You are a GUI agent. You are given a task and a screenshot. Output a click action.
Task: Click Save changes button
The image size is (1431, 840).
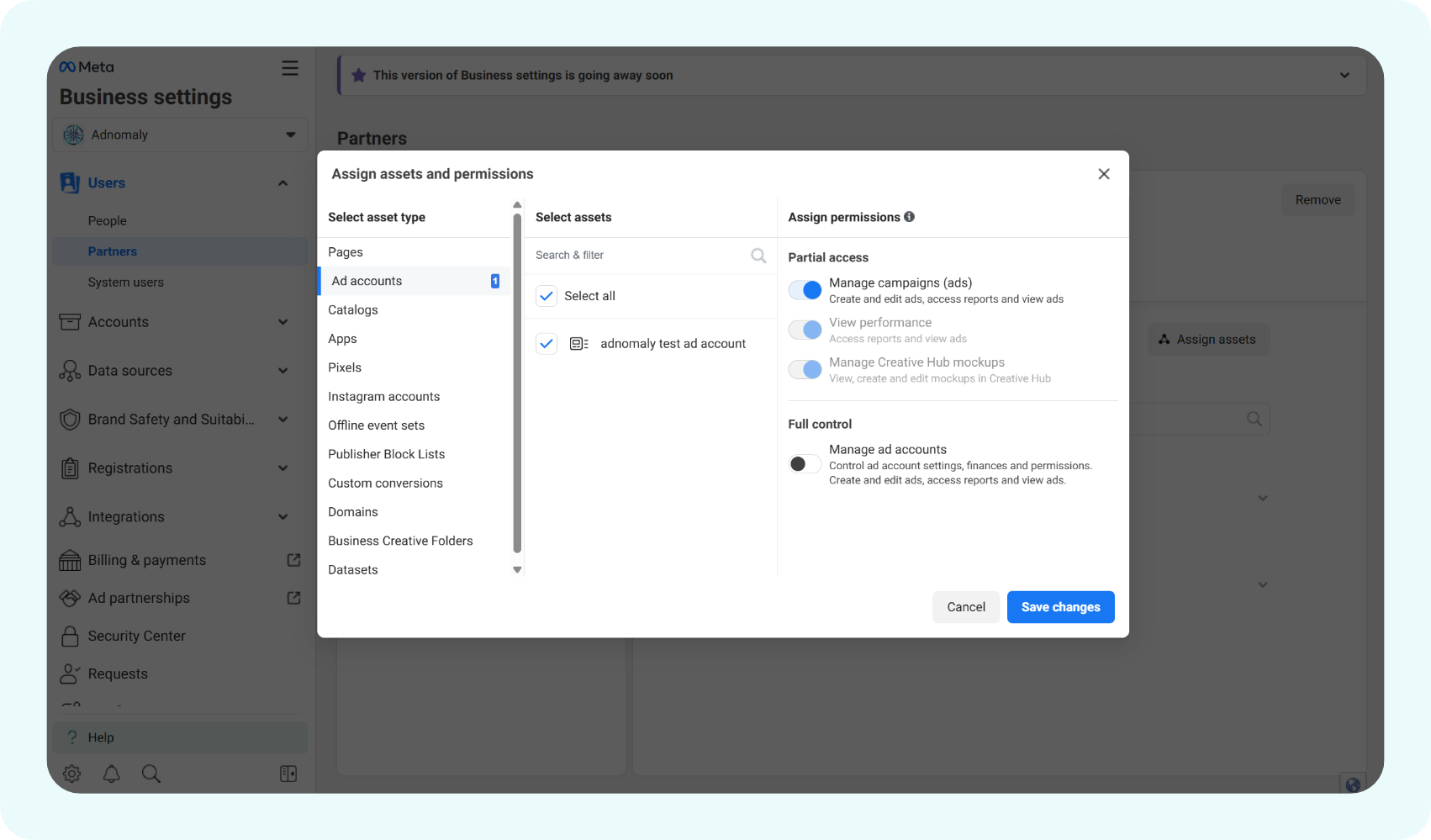tap(1060, 607)
